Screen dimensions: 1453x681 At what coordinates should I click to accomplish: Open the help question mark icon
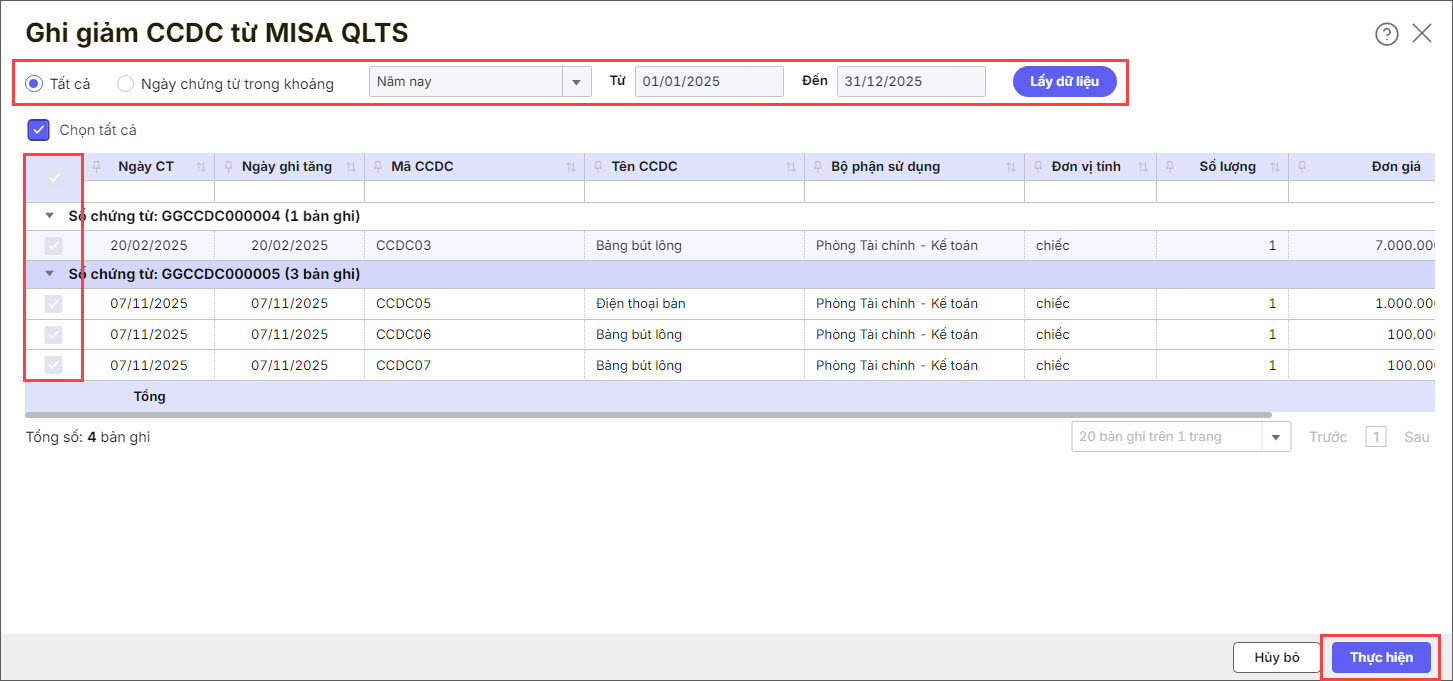coord(1386,35)
